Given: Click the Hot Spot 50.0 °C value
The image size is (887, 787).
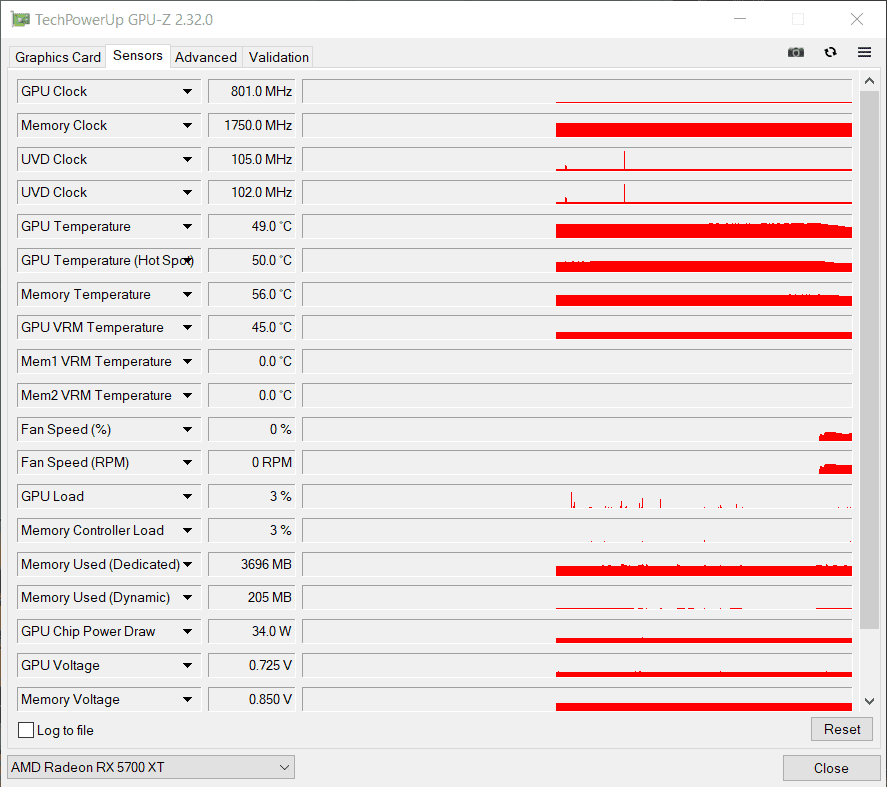Looking at the screenshot, I should coord(252,260).
